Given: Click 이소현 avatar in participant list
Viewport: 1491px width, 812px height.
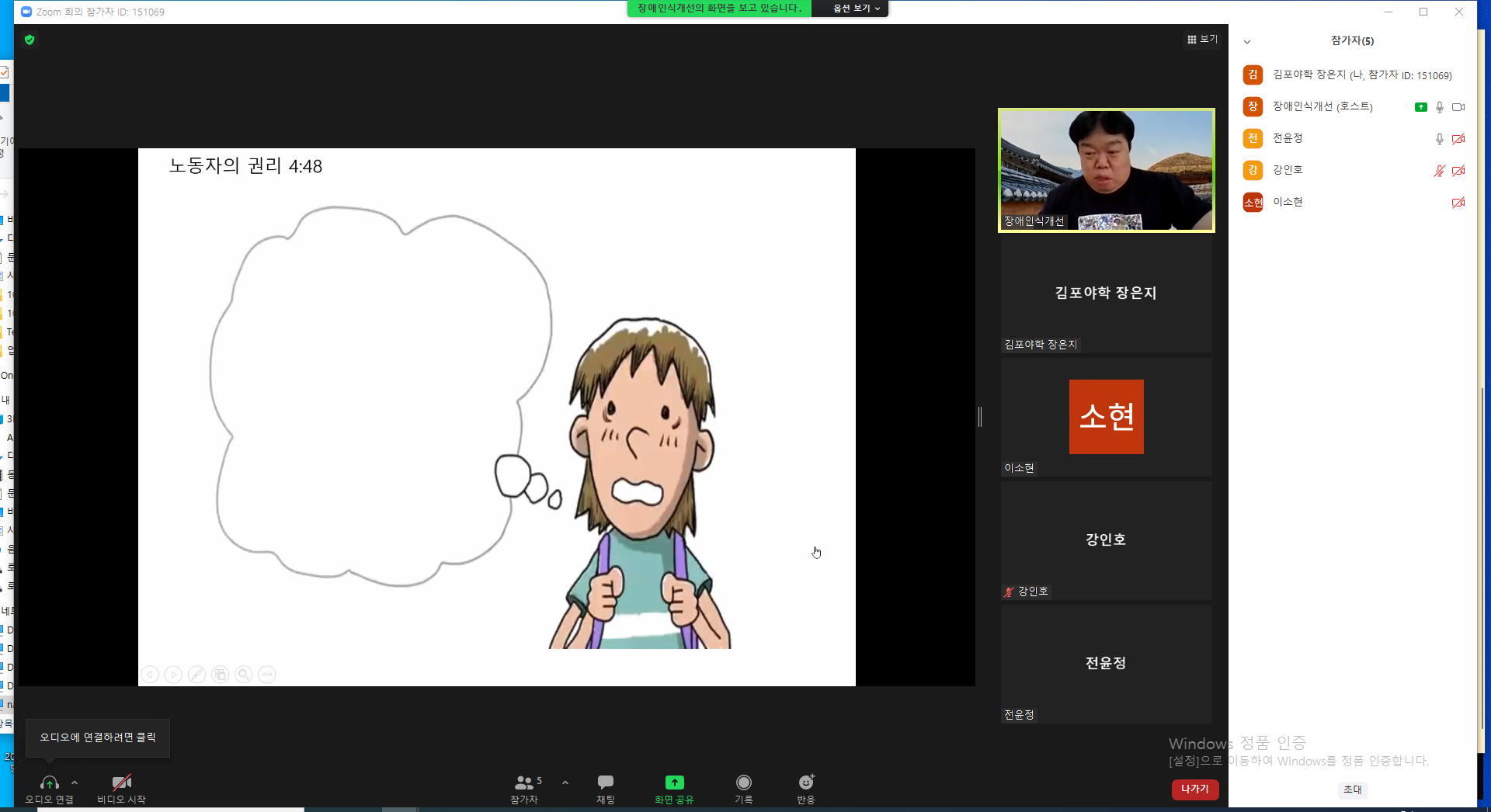Looking at the screenshot, I should point(1253,202).
